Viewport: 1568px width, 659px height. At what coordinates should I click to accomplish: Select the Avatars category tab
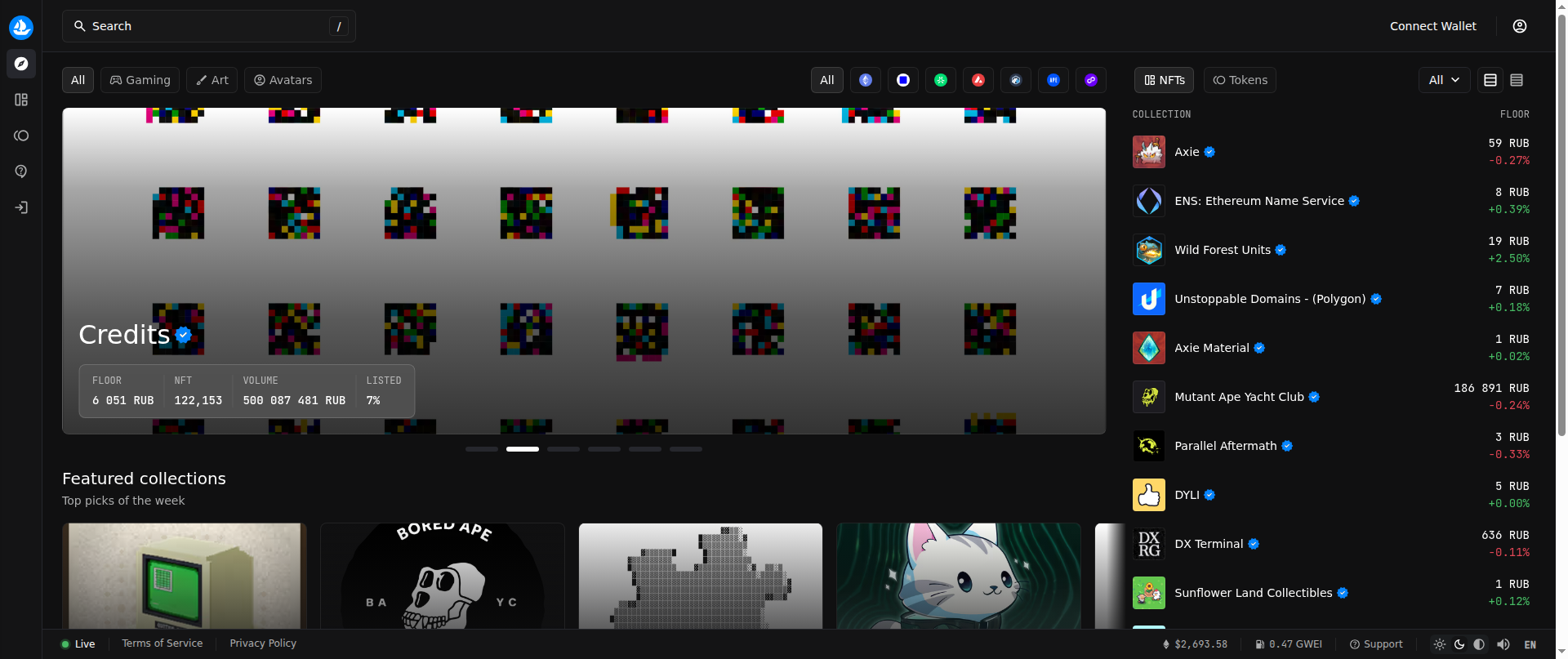283,80
